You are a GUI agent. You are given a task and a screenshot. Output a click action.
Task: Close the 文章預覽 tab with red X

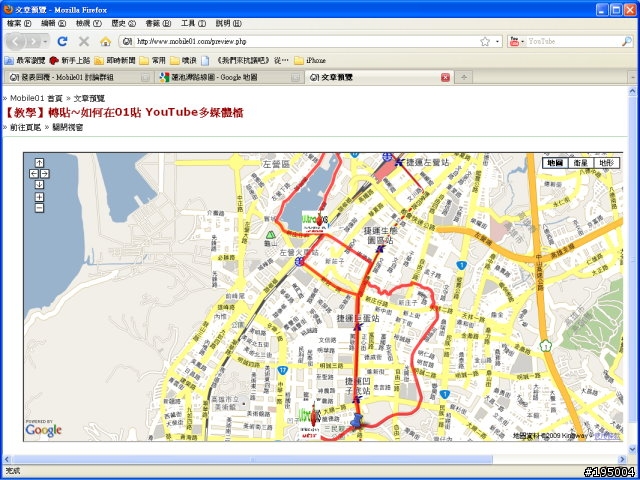tap(445, 78)
